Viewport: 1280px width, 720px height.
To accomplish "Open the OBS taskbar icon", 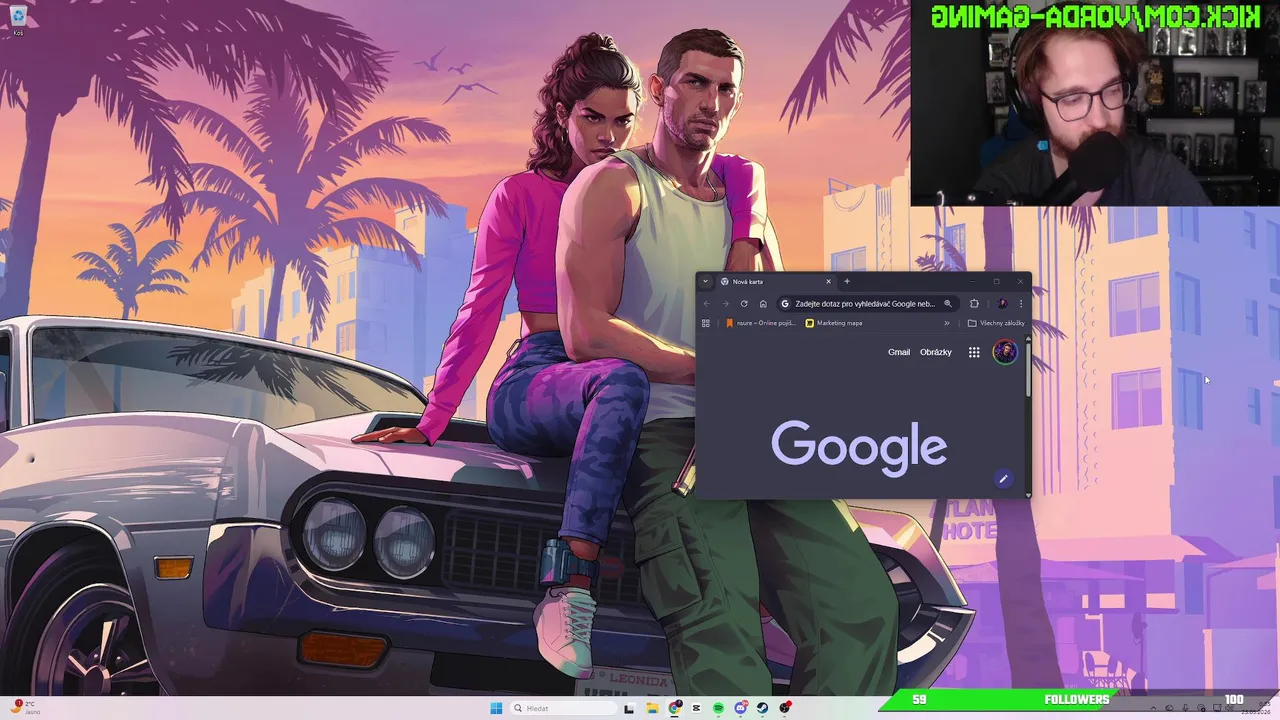I will tap(784, 708).
